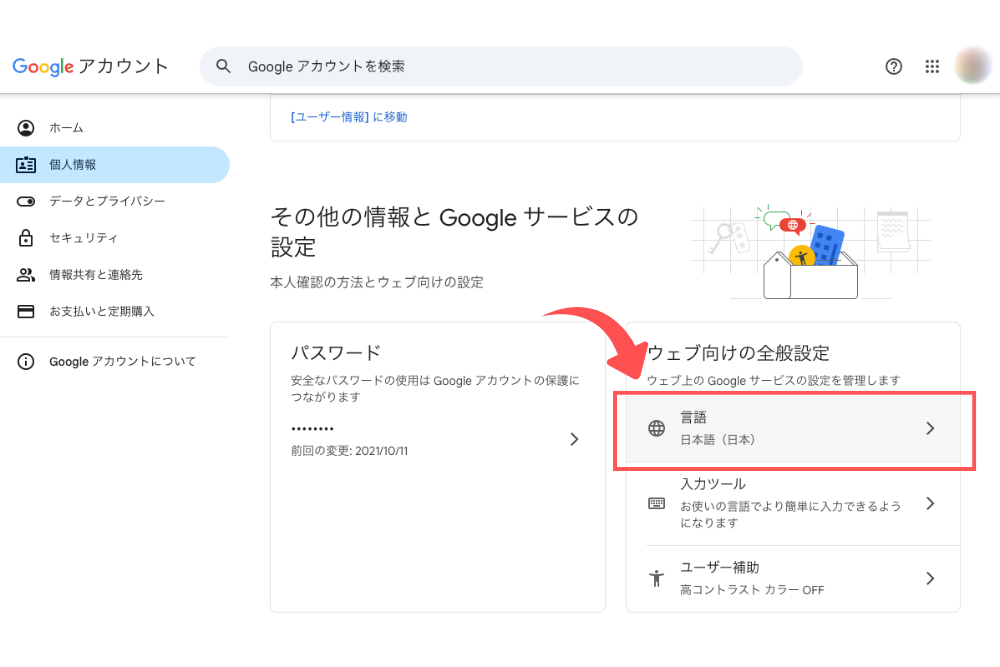Go to ホーム in sidebar
1000x667 pixels.
click(66, 128)
